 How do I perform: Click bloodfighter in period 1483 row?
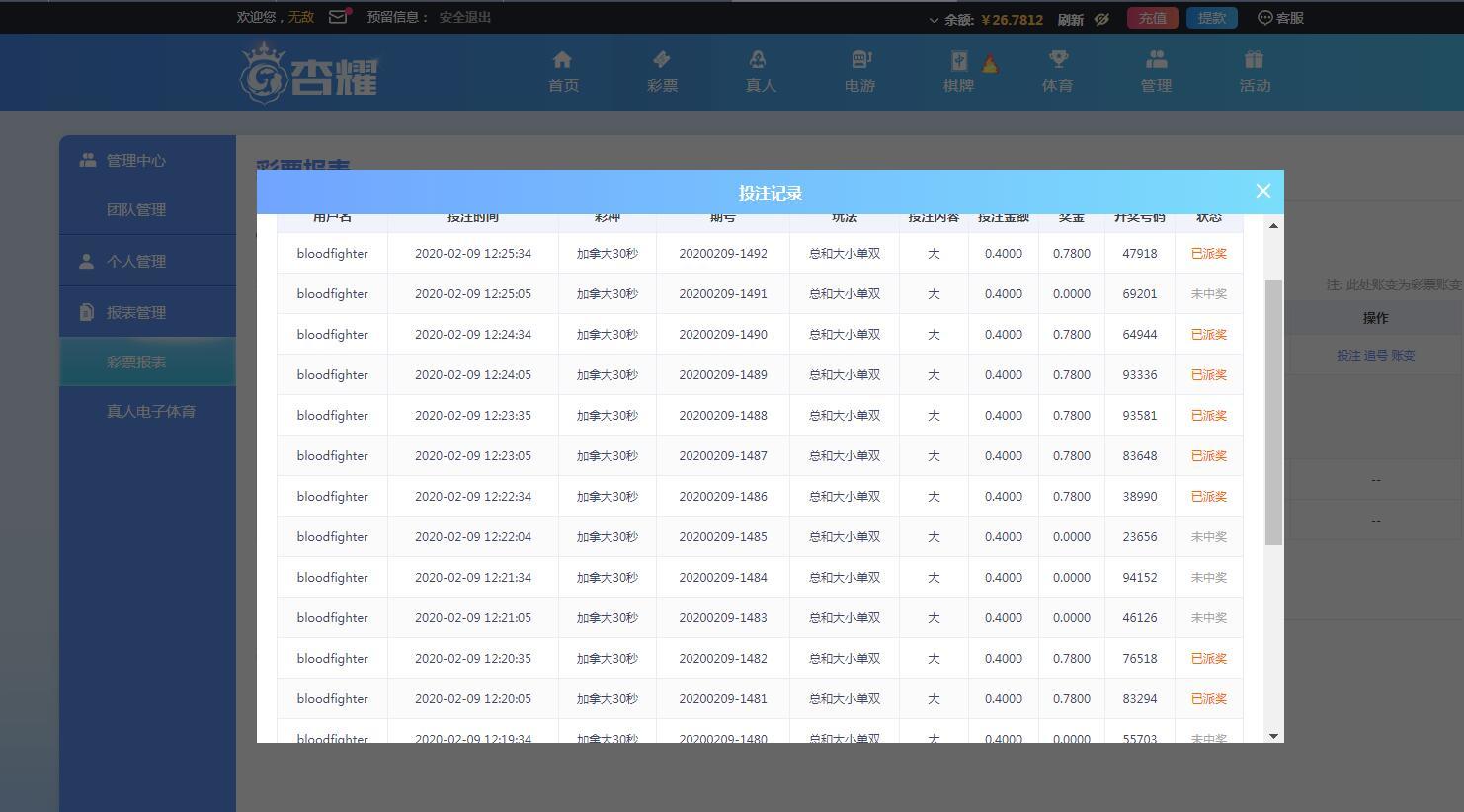332,618
